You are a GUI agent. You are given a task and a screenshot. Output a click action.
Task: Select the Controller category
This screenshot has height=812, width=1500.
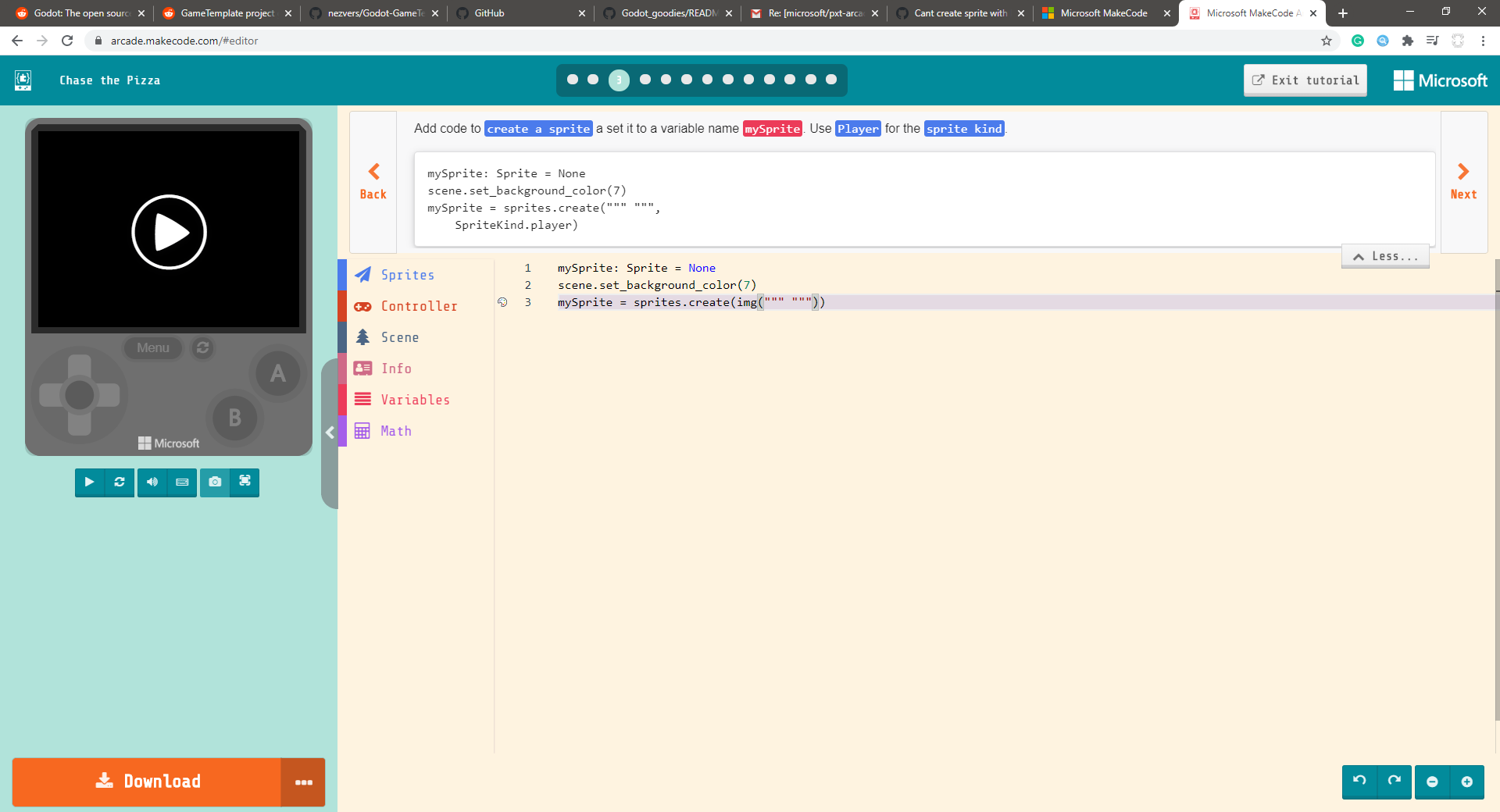(x=420, y=305)
